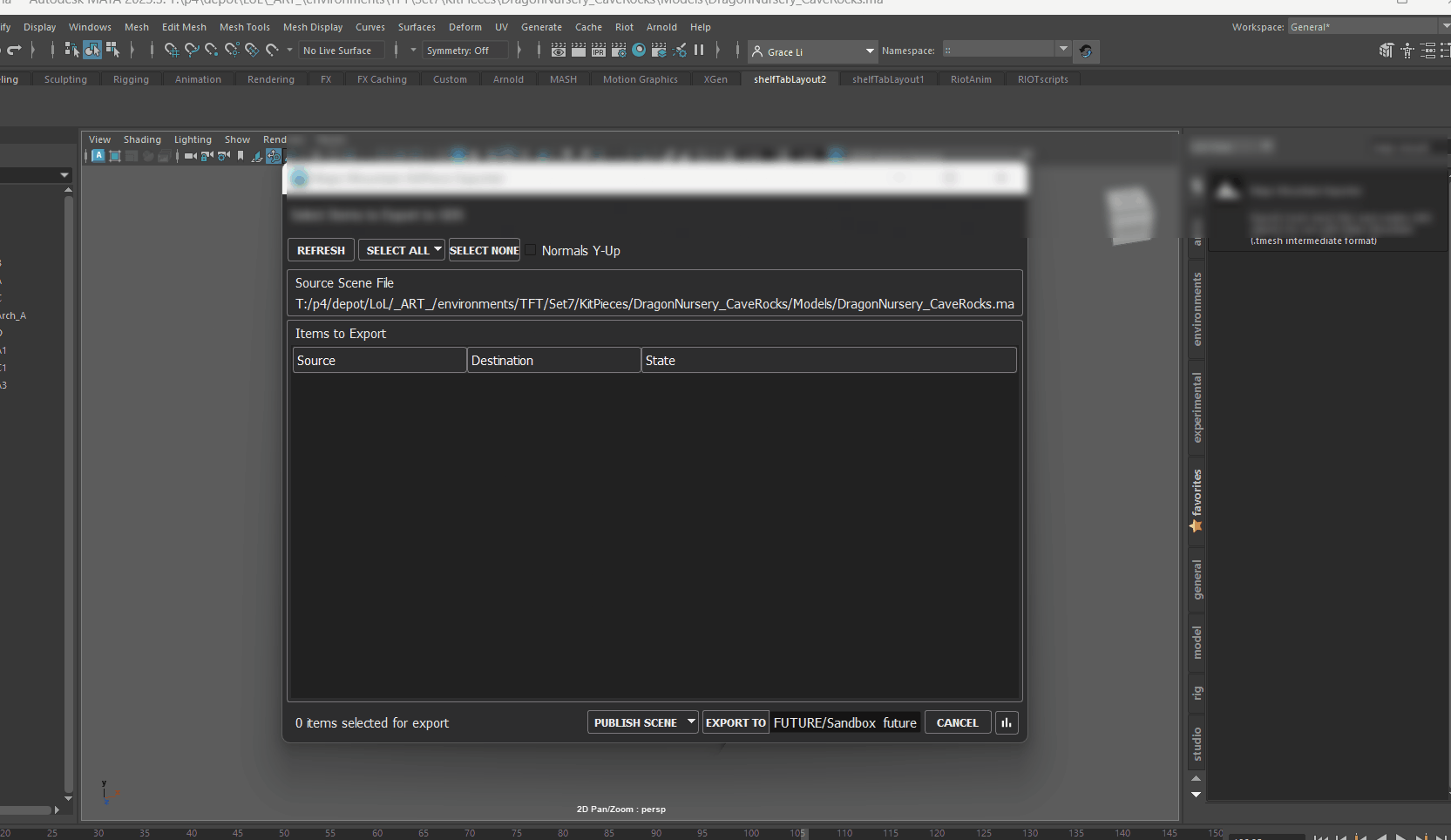Viewport: 1451px width, 840px height.
Task: Open Symmetry Off dropdown
Action: click(x=465, y=51)
